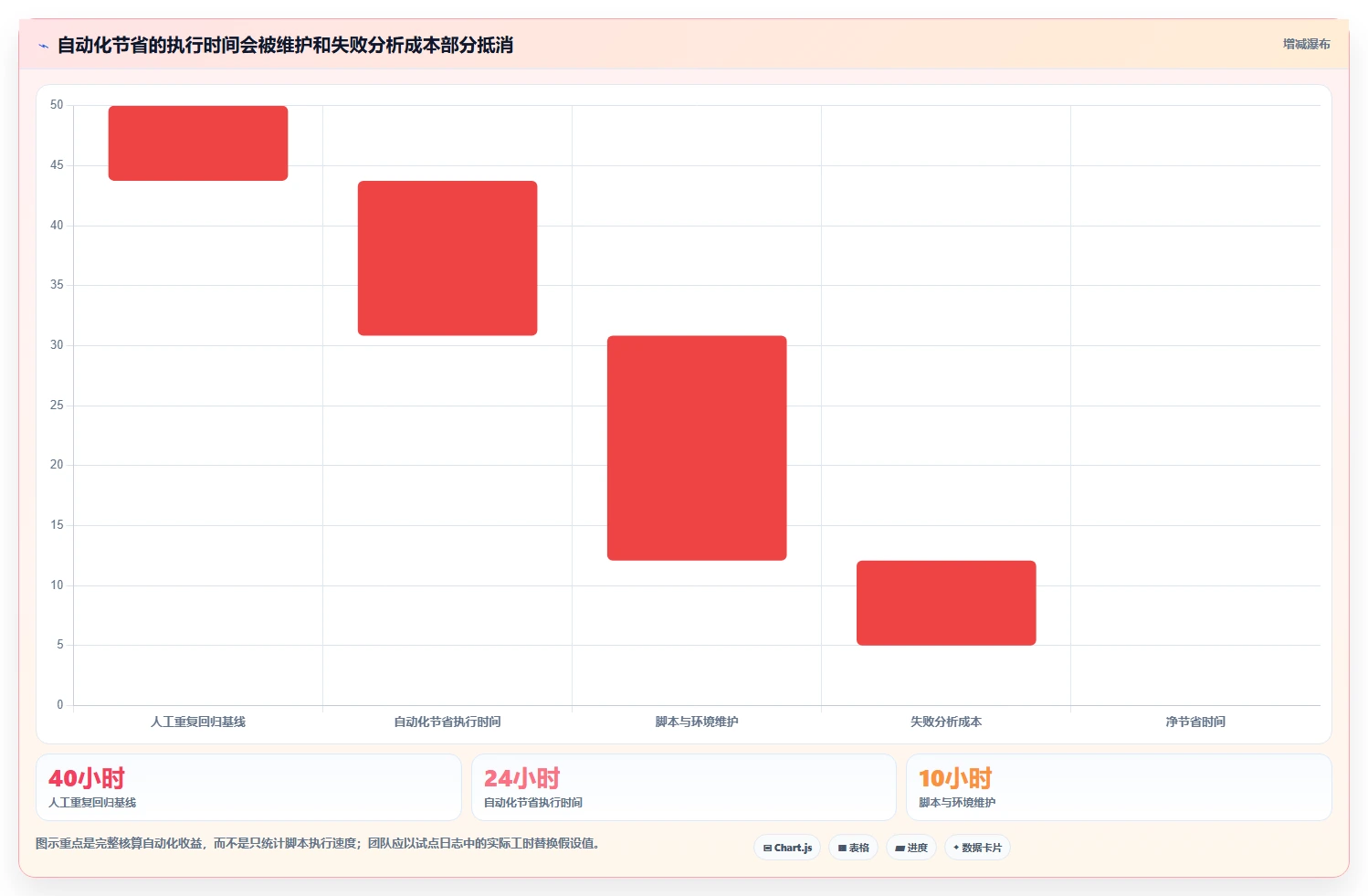Screen dimensions: 1368x896
Task: Click the 进度 tag chip
Action: point(911,848)
